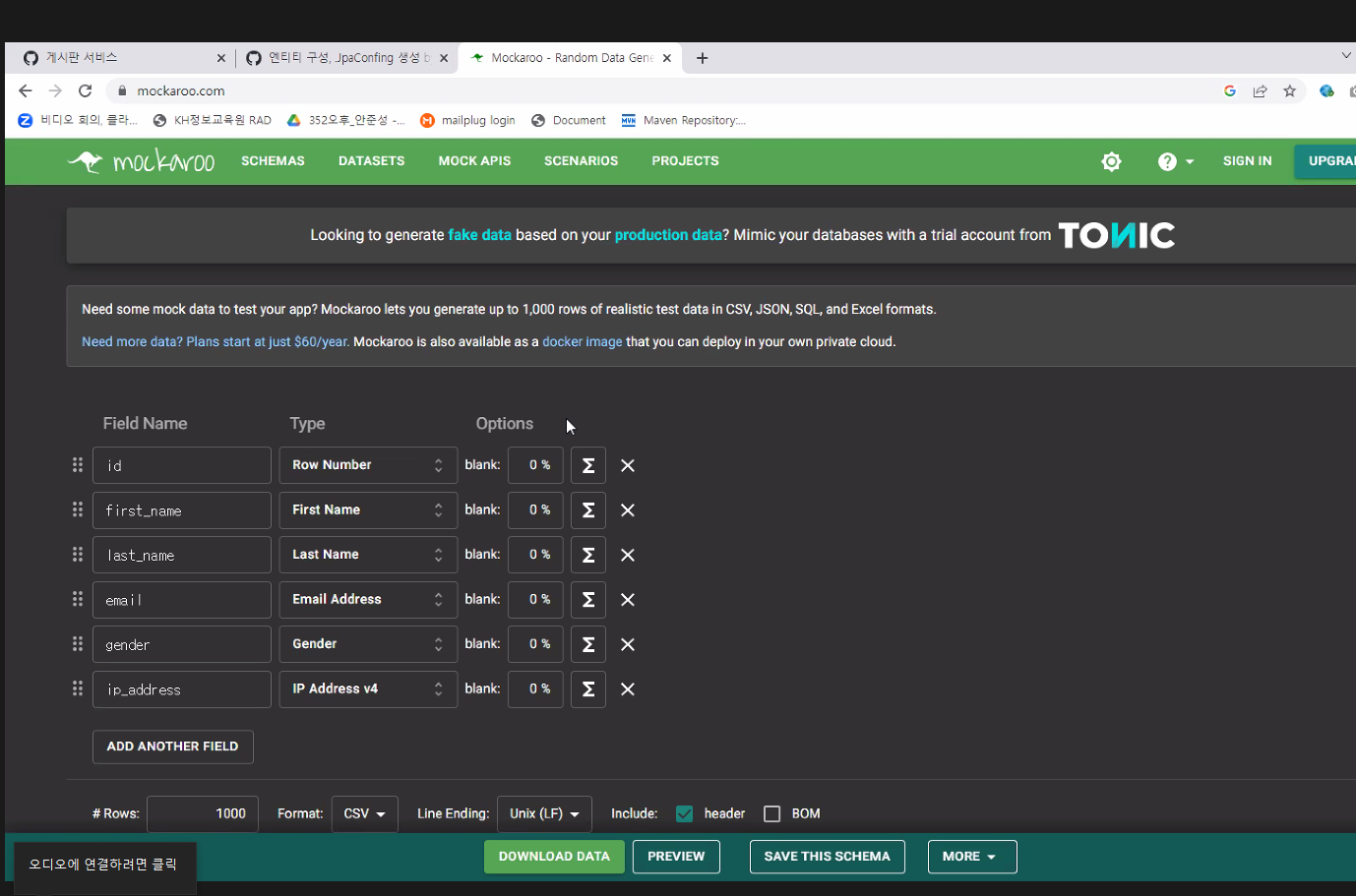Click blank percent input for email row
Image resolution: width=1356 pixels, height=896 pixels.
tap(535, 600)
